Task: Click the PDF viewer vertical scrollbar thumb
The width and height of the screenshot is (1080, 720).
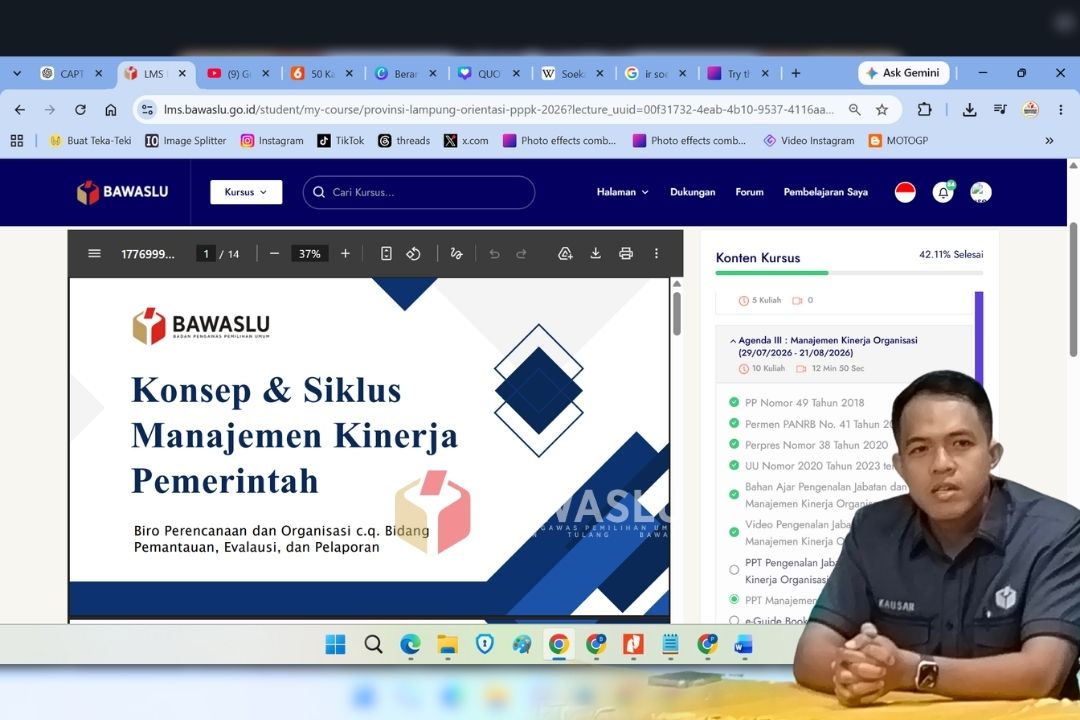Action: tap(676, 313)
